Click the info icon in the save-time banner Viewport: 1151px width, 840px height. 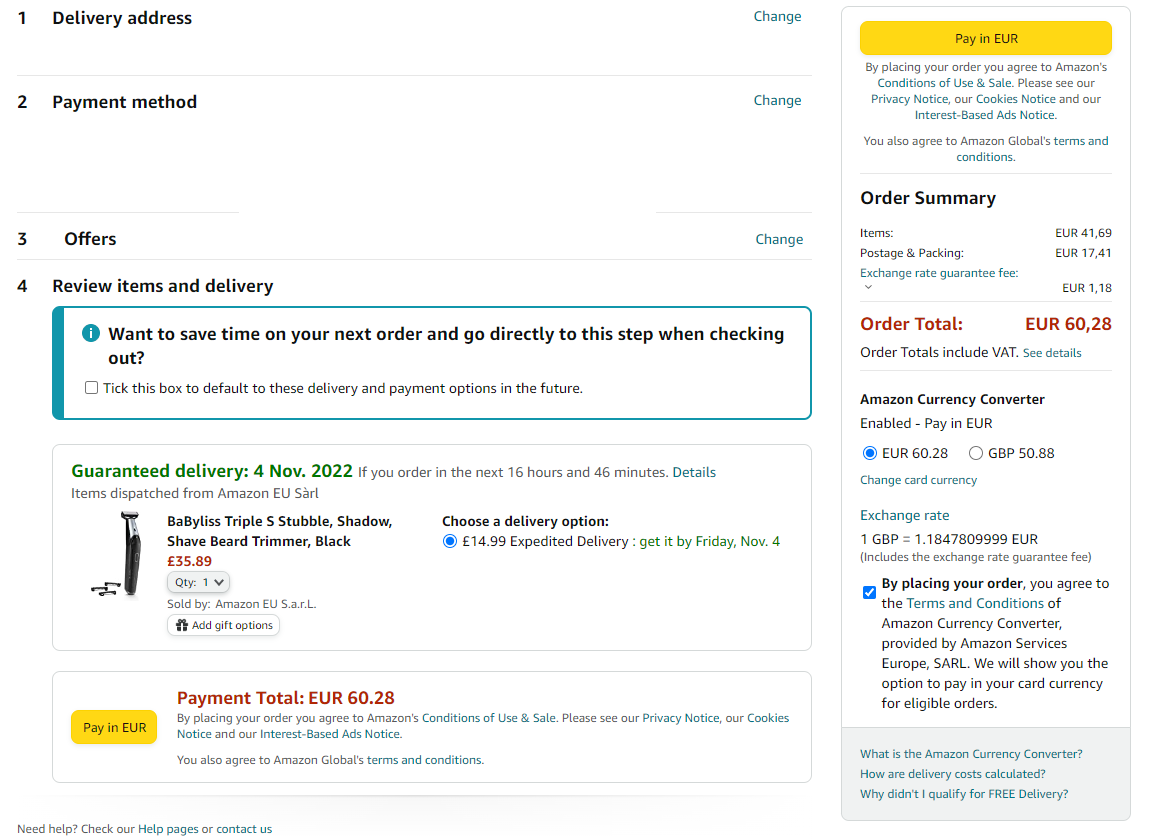91,334
